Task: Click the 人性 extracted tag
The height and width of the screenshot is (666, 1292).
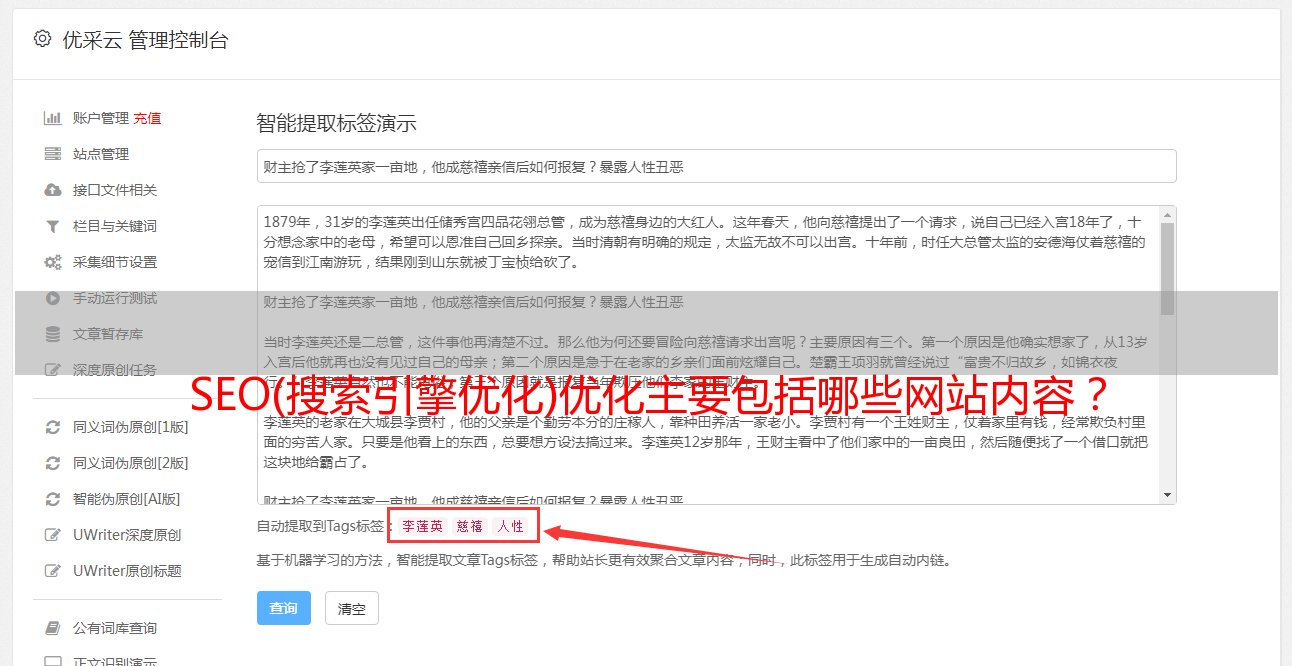Action: click(x=510, y=526)
